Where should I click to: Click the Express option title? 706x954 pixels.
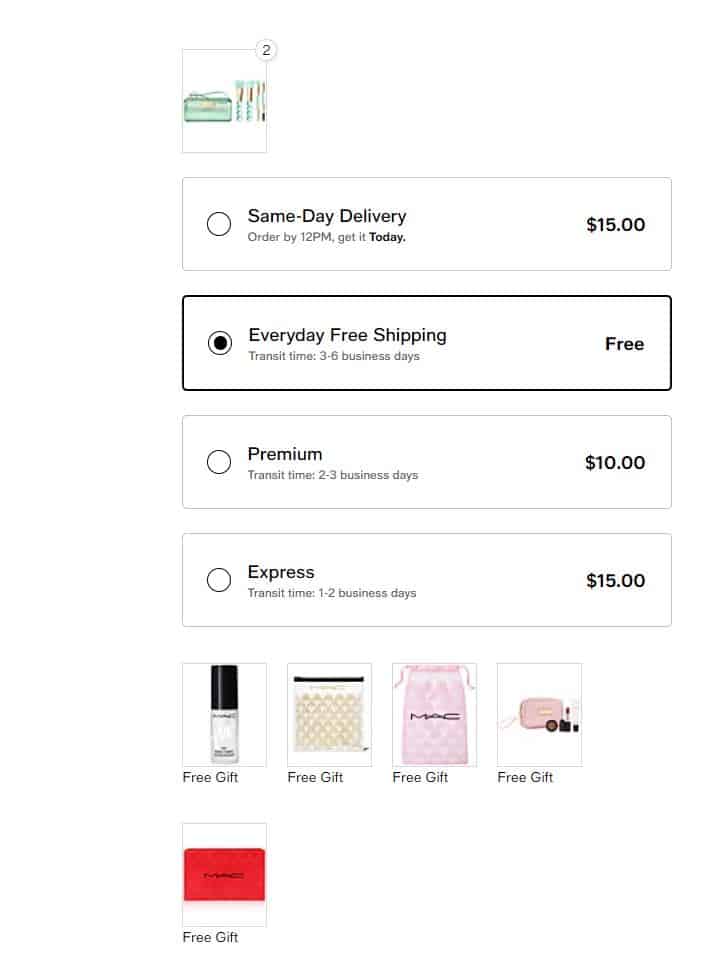(x=281, y=572)
